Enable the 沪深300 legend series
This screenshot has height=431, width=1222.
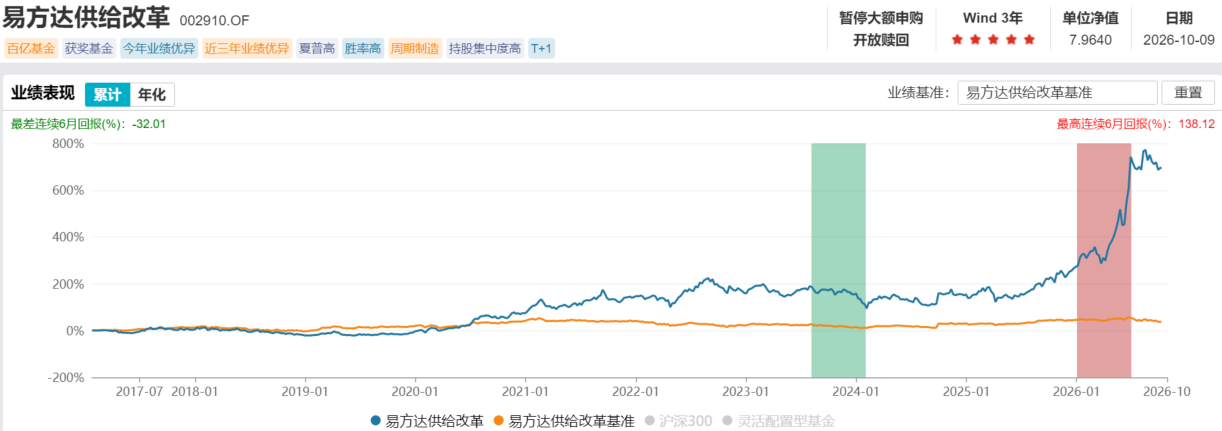[x=678, y=421]
